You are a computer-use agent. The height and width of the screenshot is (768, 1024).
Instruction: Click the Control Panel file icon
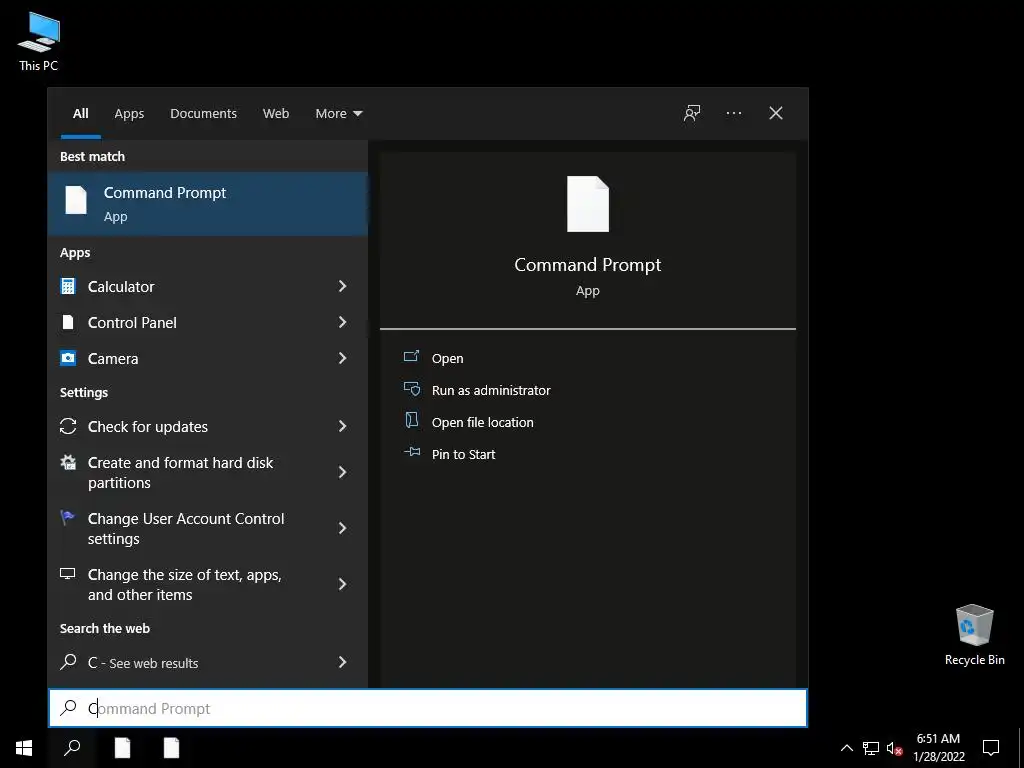[x=68, y=322]
